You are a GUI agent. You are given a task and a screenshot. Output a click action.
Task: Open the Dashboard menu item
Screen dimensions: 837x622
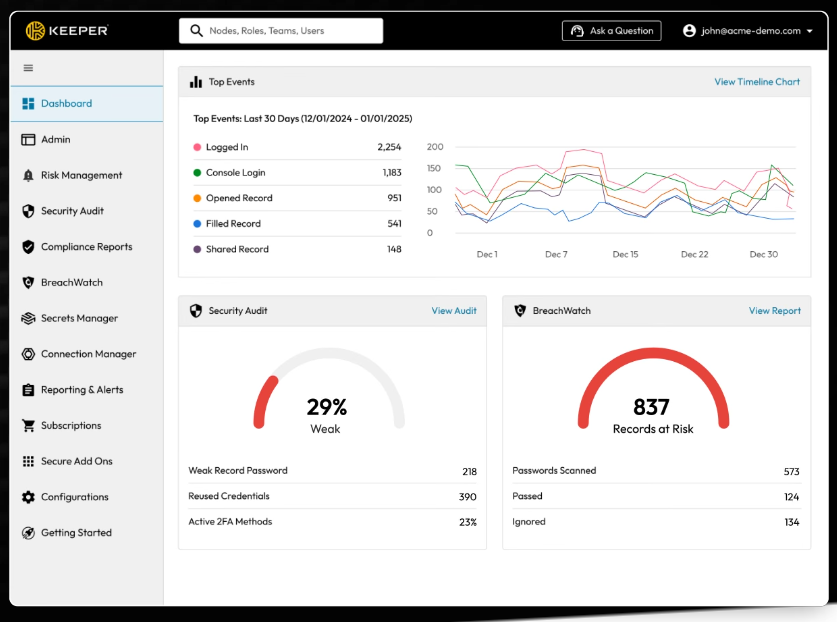pos(86,104)
